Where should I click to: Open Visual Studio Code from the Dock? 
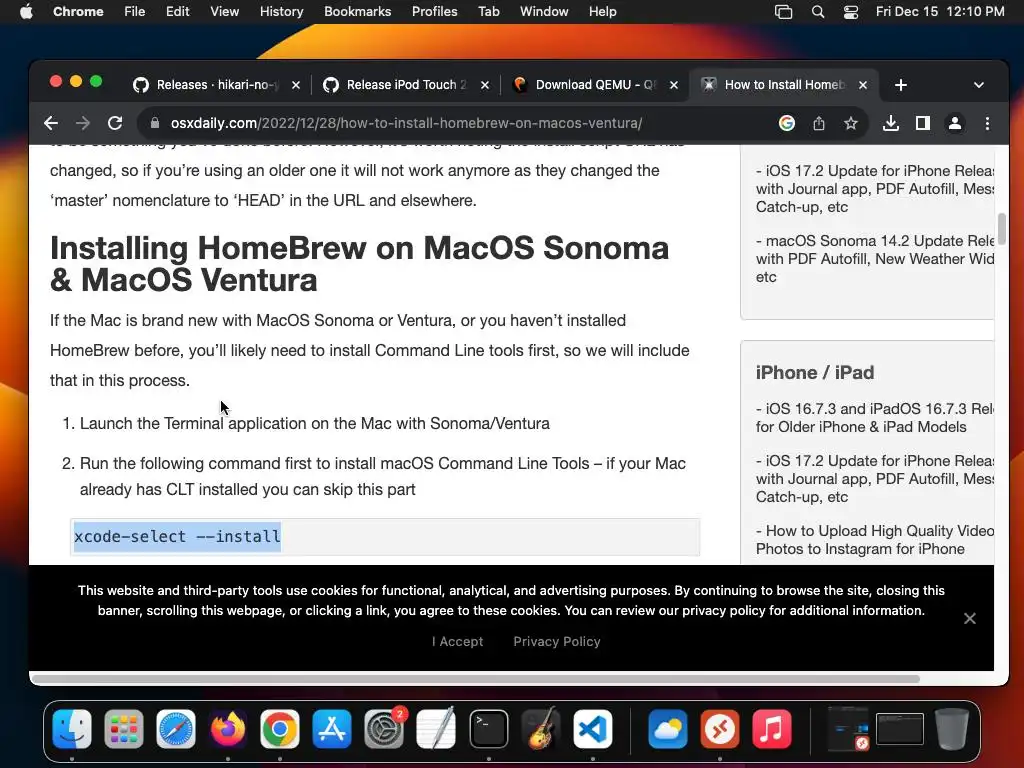pos(592,729)
